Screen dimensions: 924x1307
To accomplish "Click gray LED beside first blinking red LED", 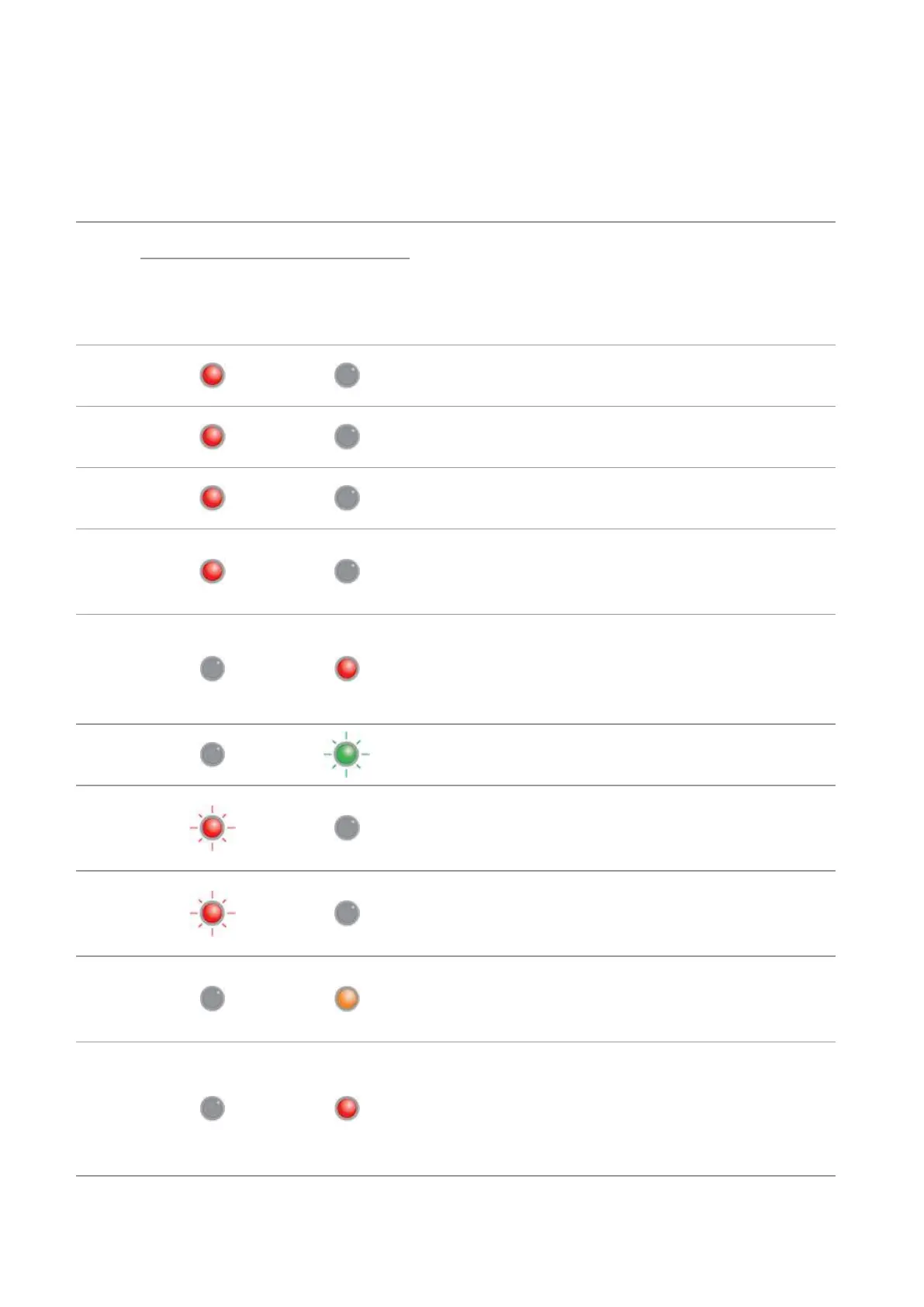I will click(347, 828).
